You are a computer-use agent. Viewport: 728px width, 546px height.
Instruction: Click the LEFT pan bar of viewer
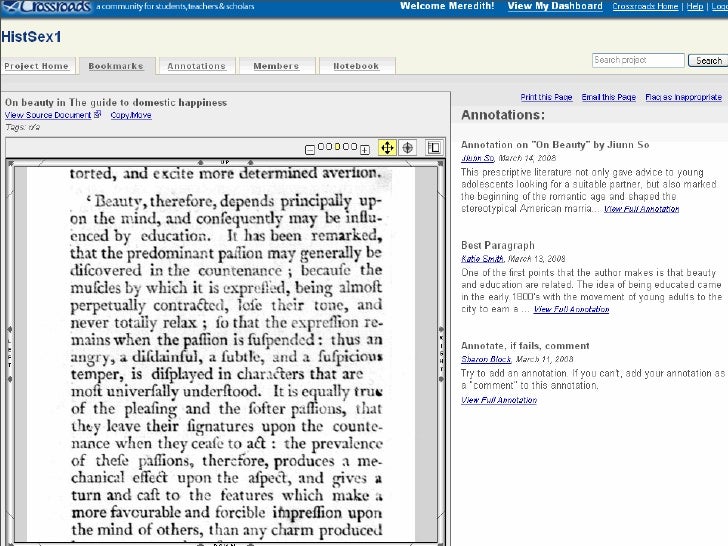[10, 350]
